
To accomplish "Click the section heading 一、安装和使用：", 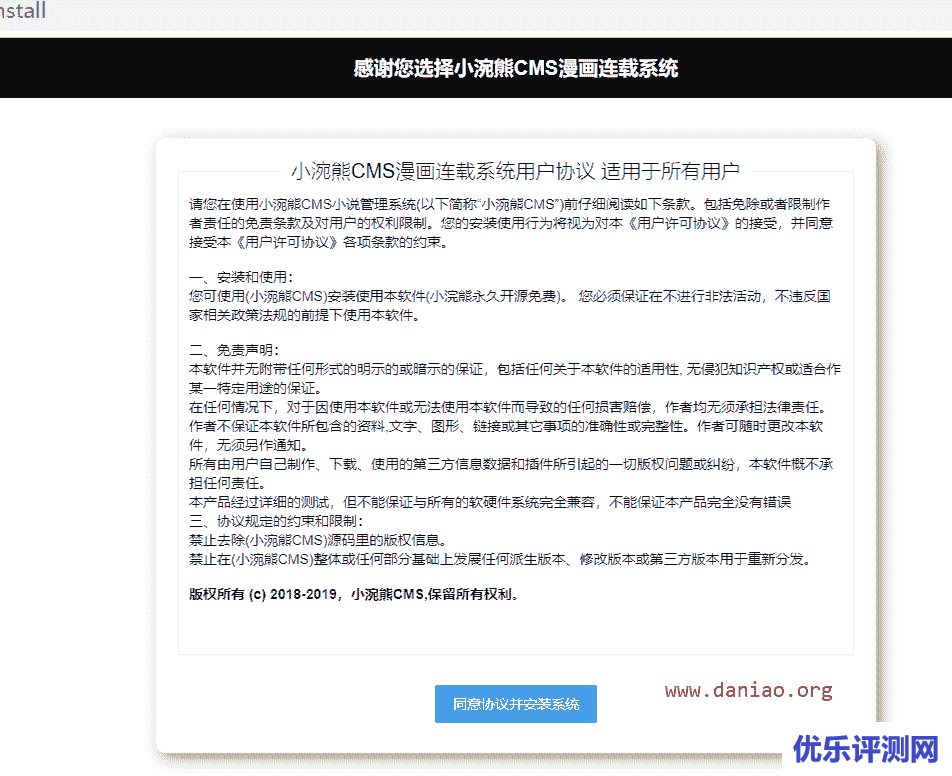I will [x=241, y=277].
